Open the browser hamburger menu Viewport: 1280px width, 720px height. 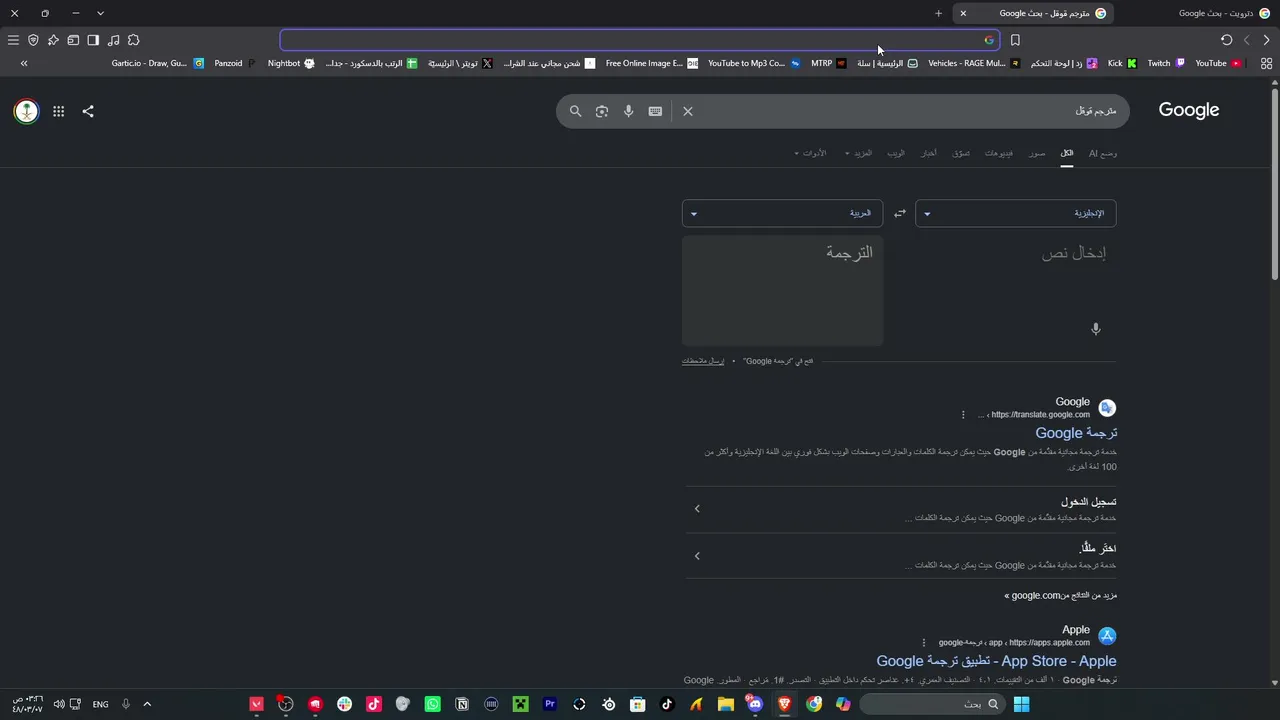coord(13,40)
